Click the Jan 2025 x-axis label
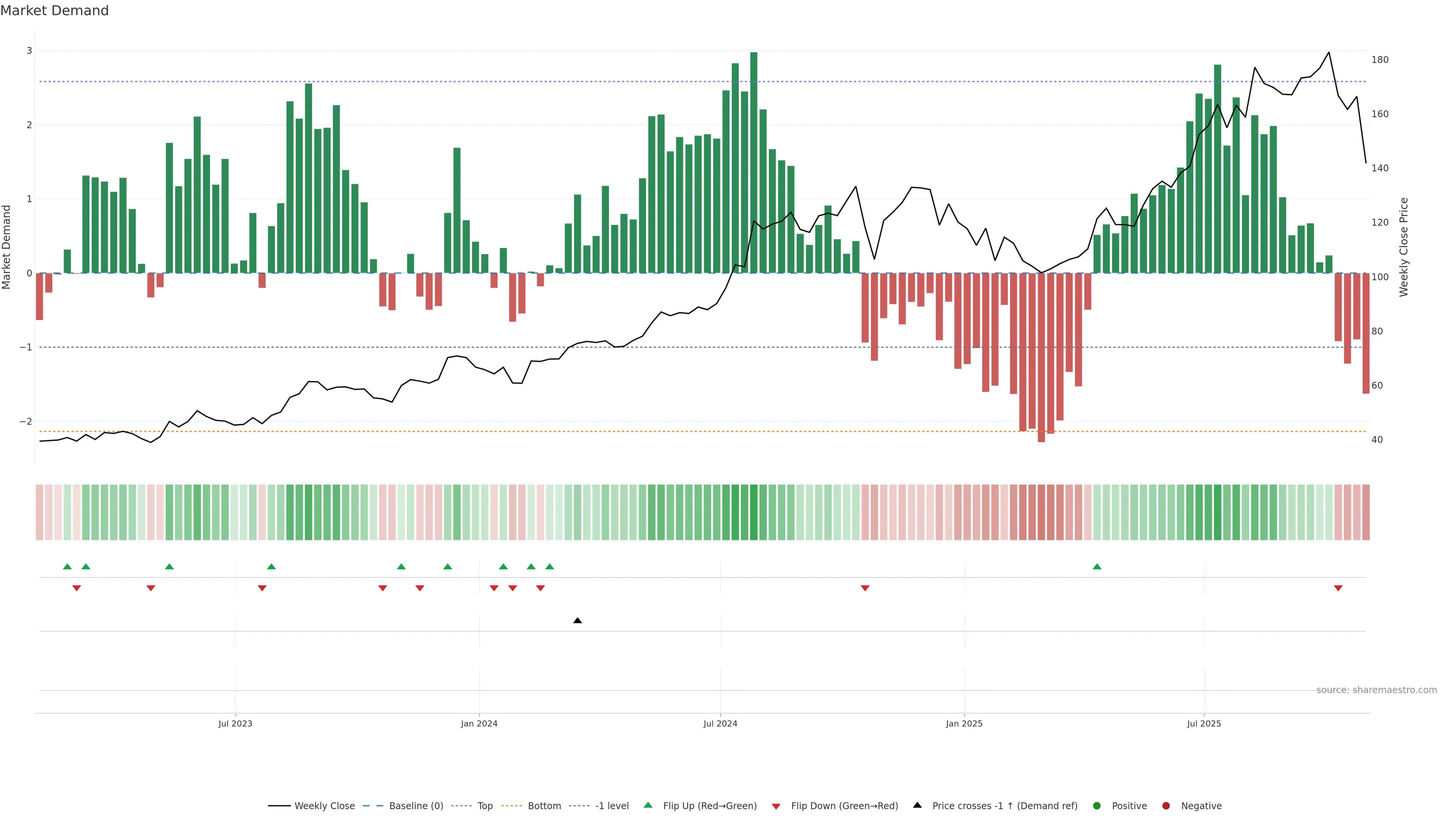Viewport: 1456px width, 819px height. [x=964, y=723]
